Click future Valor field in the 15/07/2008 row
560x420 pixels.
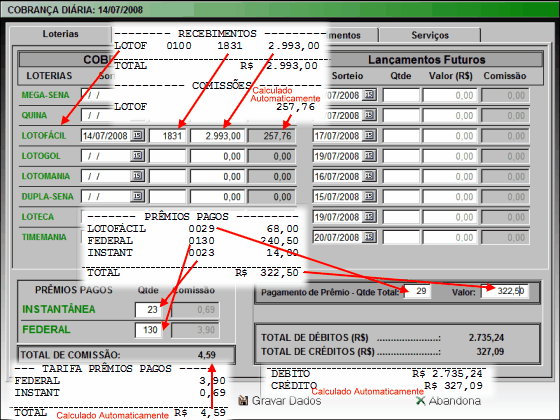(450, 197)
